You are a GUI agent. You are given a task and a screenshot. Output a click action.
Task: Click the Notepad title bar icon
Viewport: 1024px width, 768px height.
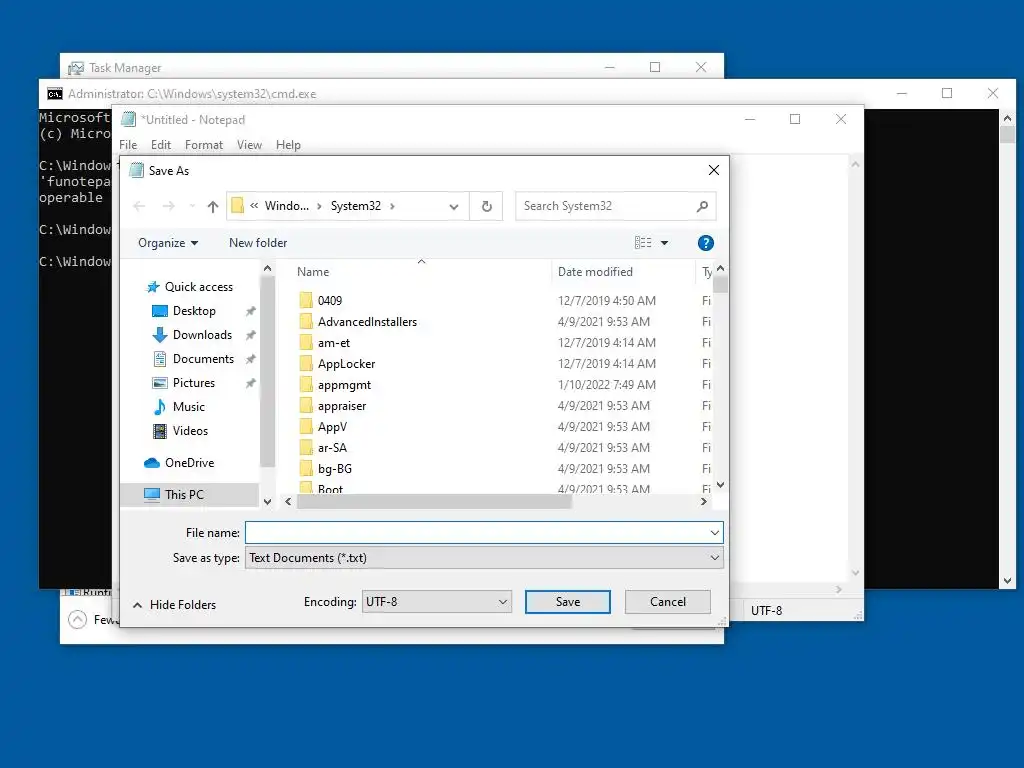pyautogui.click(x=129, y=120)
